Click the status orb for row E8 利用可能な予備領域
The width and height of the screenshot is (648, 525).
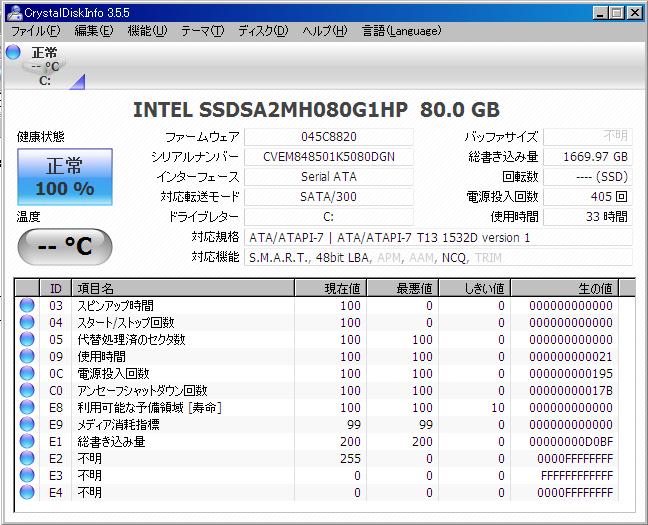click(x=27, y=408)
